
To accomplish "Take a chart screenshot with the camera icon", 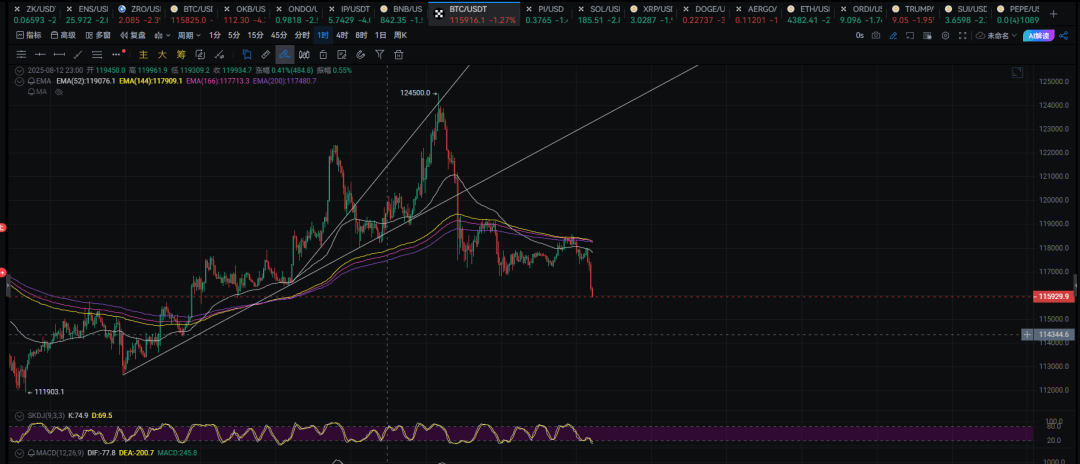I will tap(876, 35).
